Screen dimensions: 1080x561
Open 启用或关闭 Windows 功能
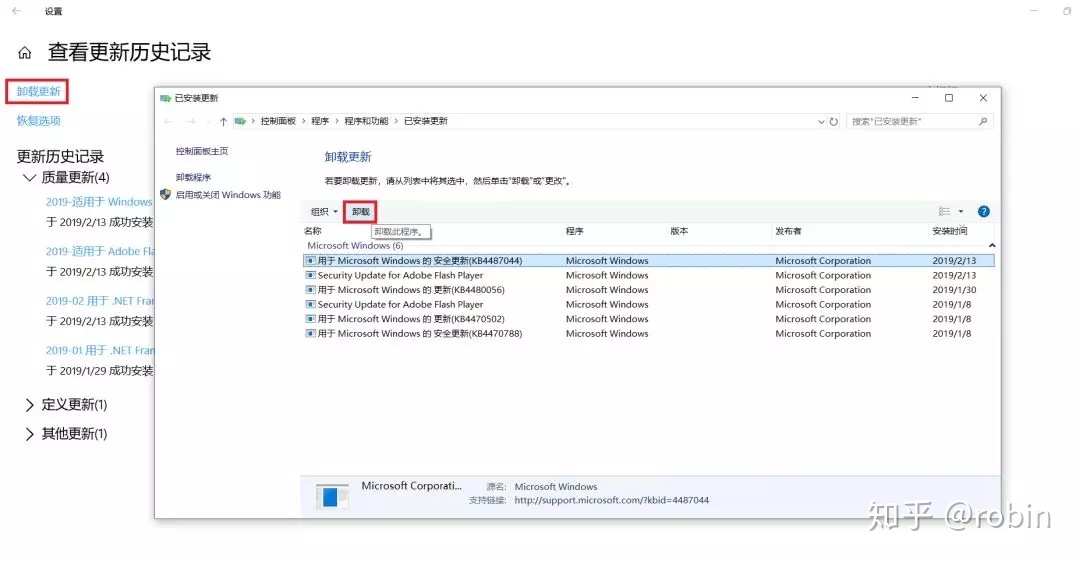coord(228,195)
